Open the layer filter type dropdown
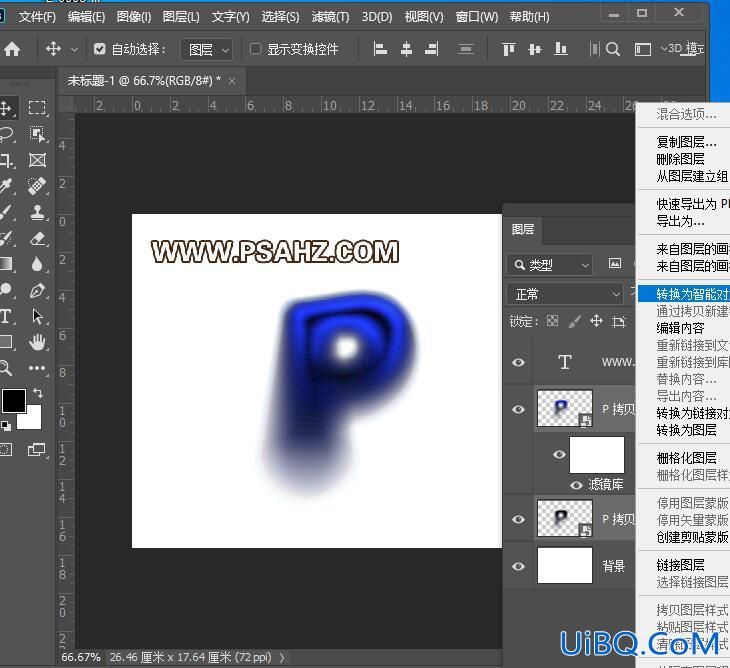Screen dimensions: 730x668 pos(549,265)
